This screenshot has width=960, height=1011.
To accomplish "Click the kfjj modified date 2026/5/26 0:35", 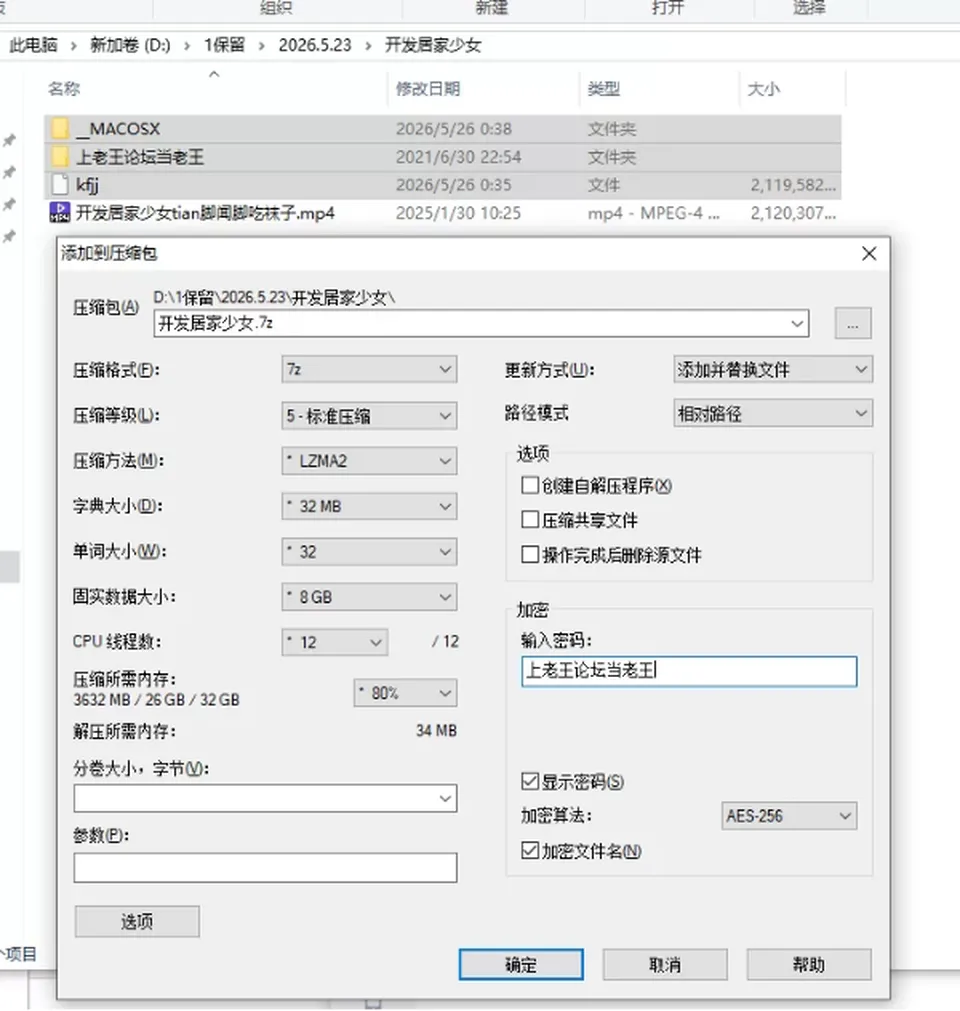I will pyautogui.click(x=453, y=185).
